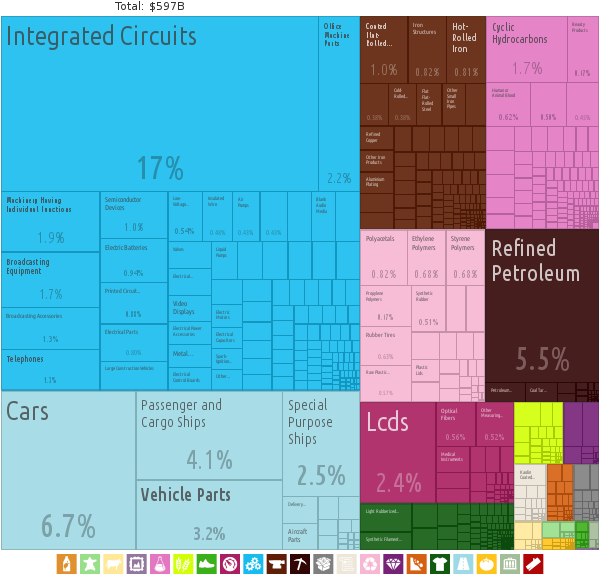This screenshot has width=600, height=574.
Task: Select the cow Animal Products legend icon
Action: [113, 564]
